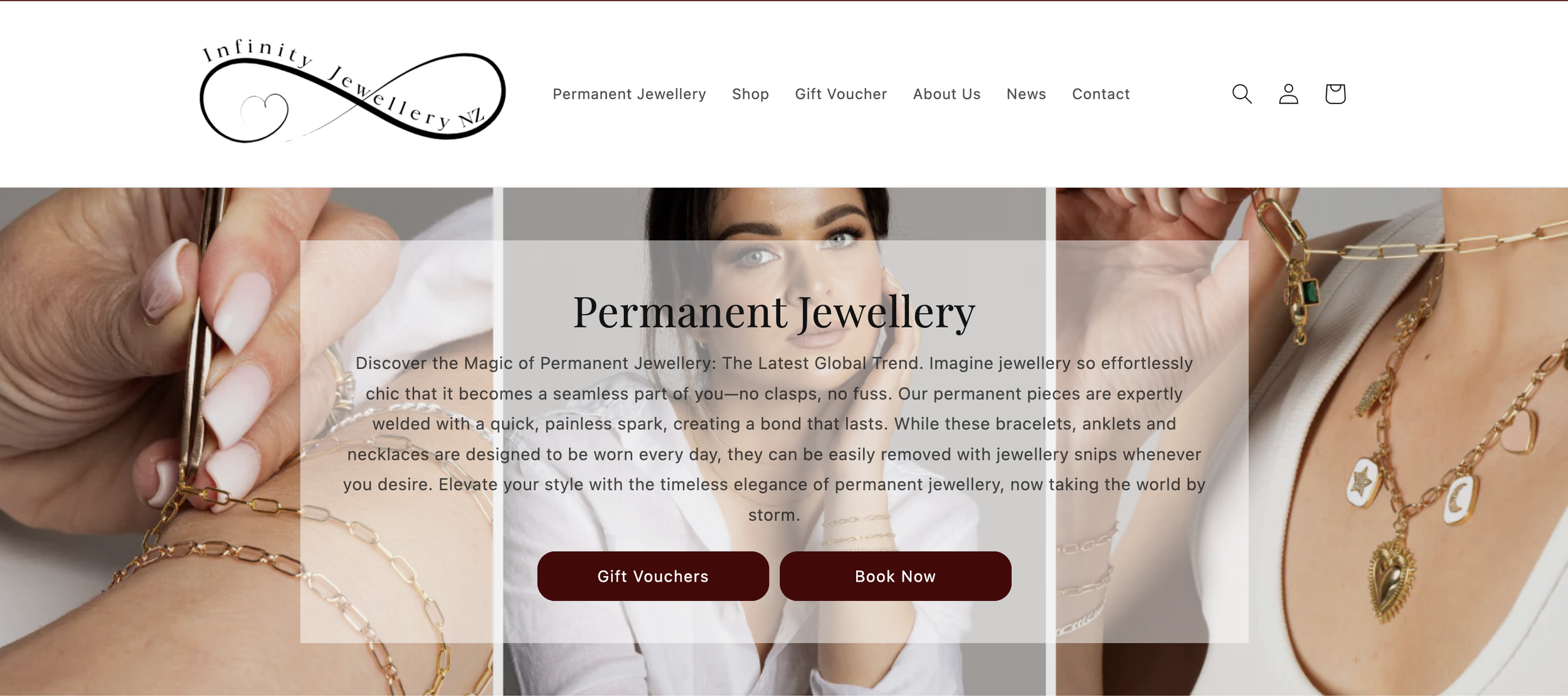
Task: Click the banner description paragraph text
Action: (774, 439)
